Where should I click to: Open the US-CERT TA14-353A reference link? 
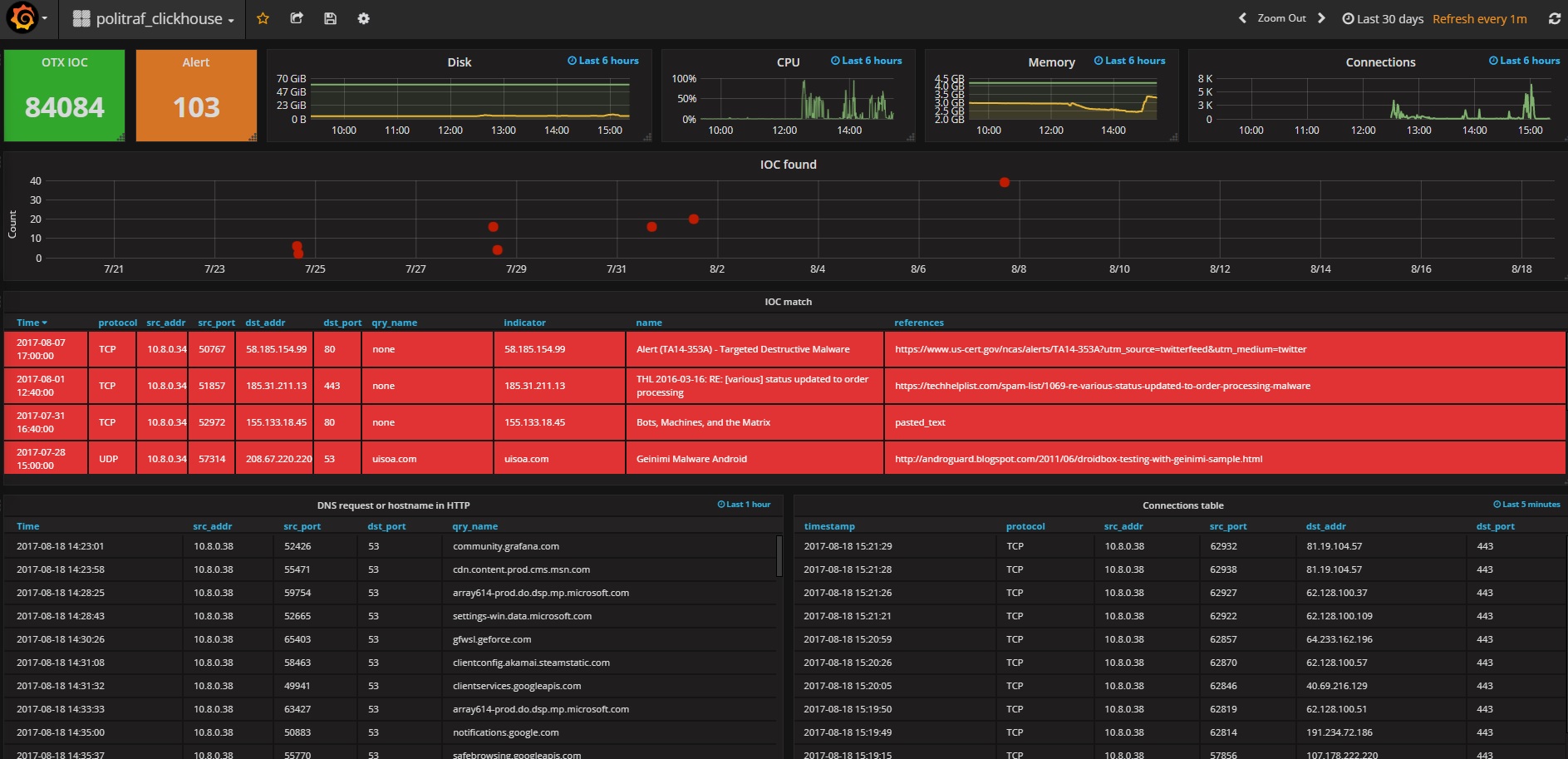tap(1100, 349)
